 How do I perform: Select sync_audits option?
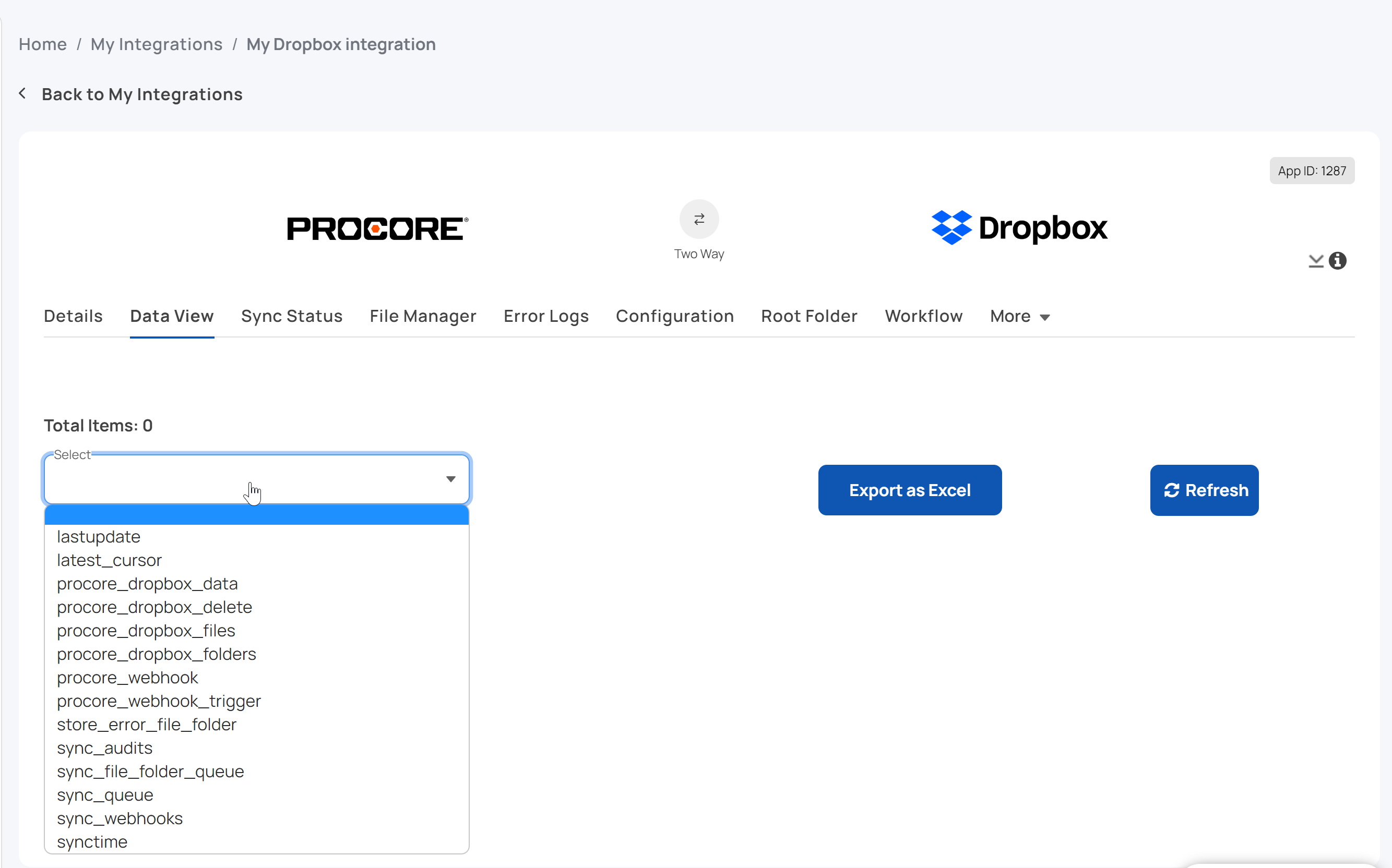coord(257,749)
